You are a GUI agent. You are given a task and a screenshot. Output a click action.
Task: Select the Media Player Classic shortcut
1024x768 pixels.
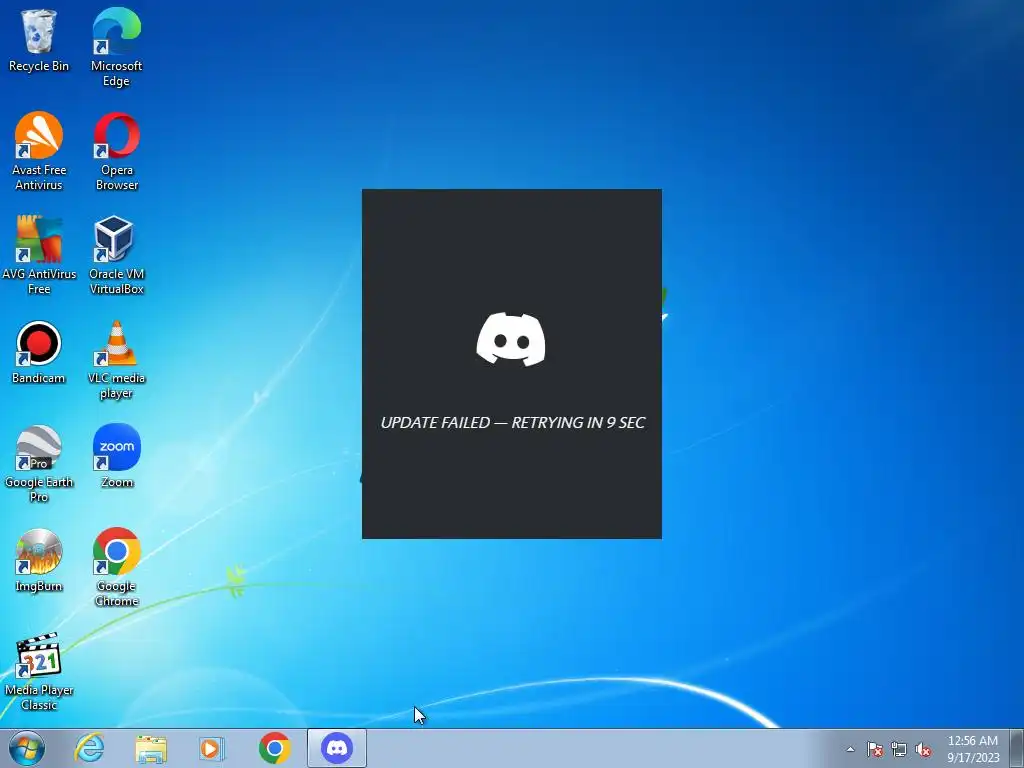39,671
